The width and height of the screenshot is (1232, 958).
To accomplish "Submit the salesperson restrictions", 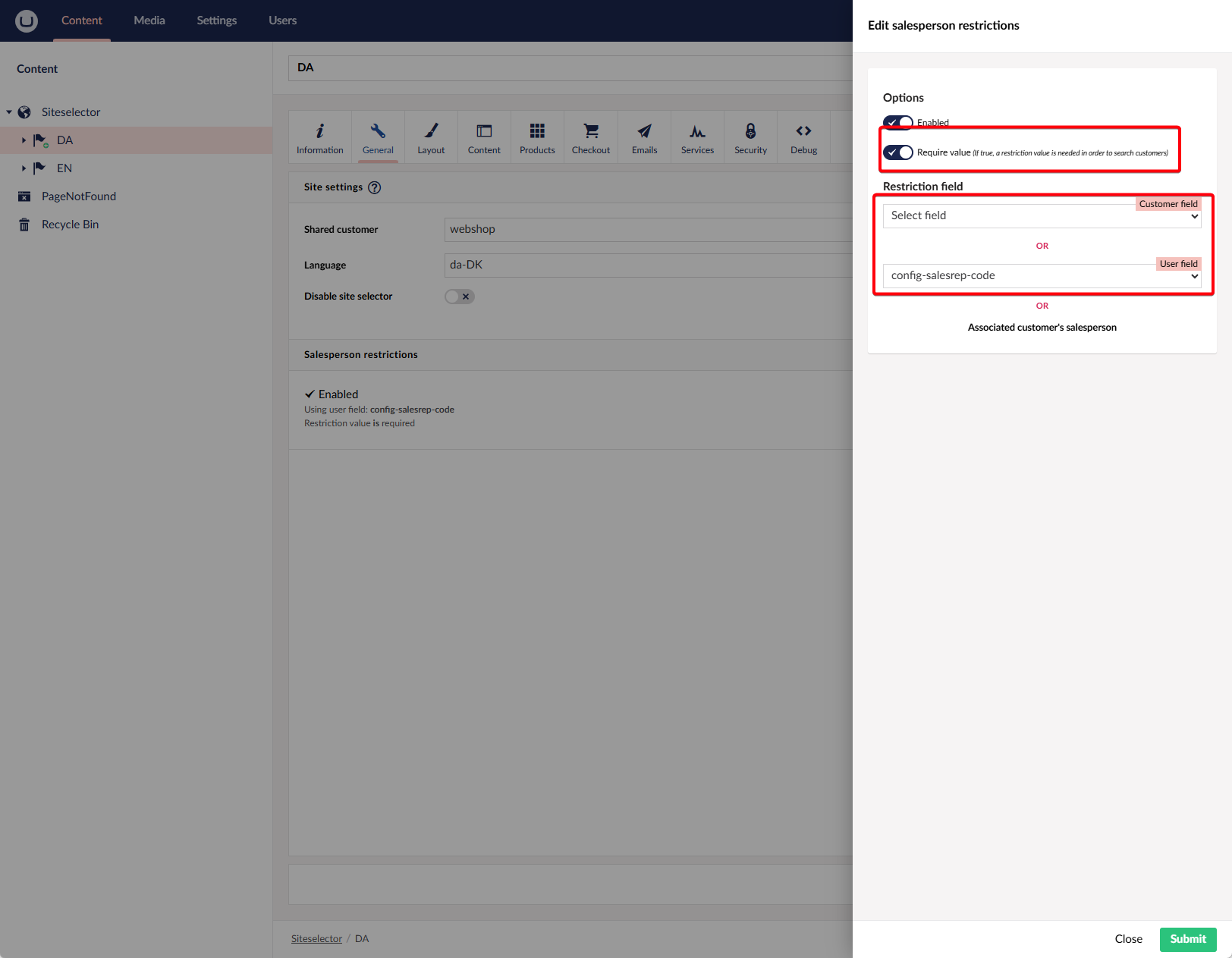I will (x=1188, y=939).
